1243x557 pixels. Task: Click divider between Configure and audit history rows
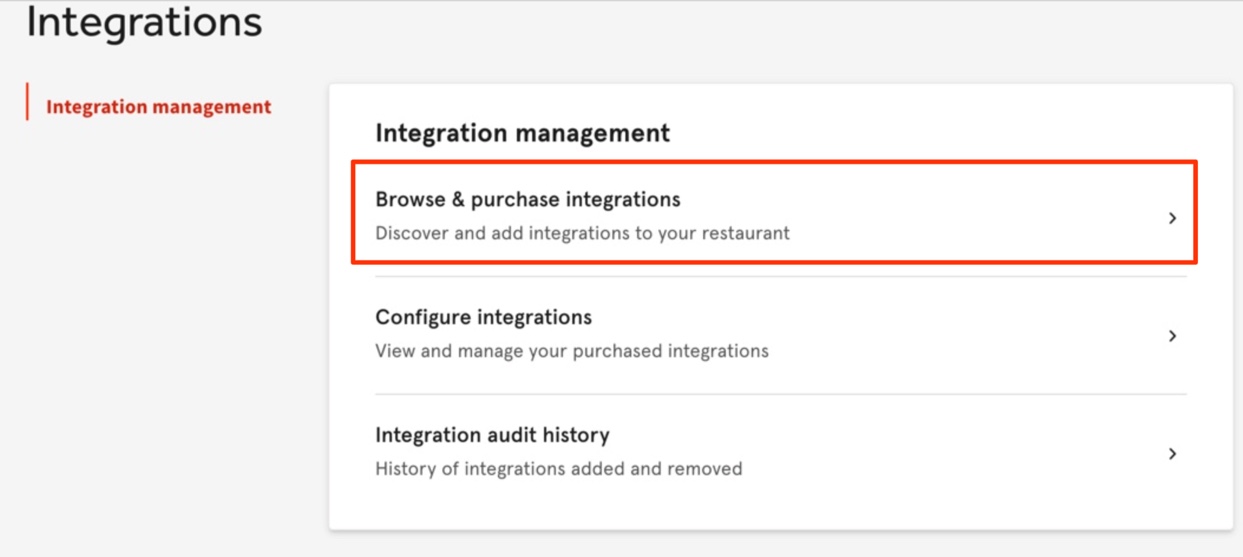780,394
